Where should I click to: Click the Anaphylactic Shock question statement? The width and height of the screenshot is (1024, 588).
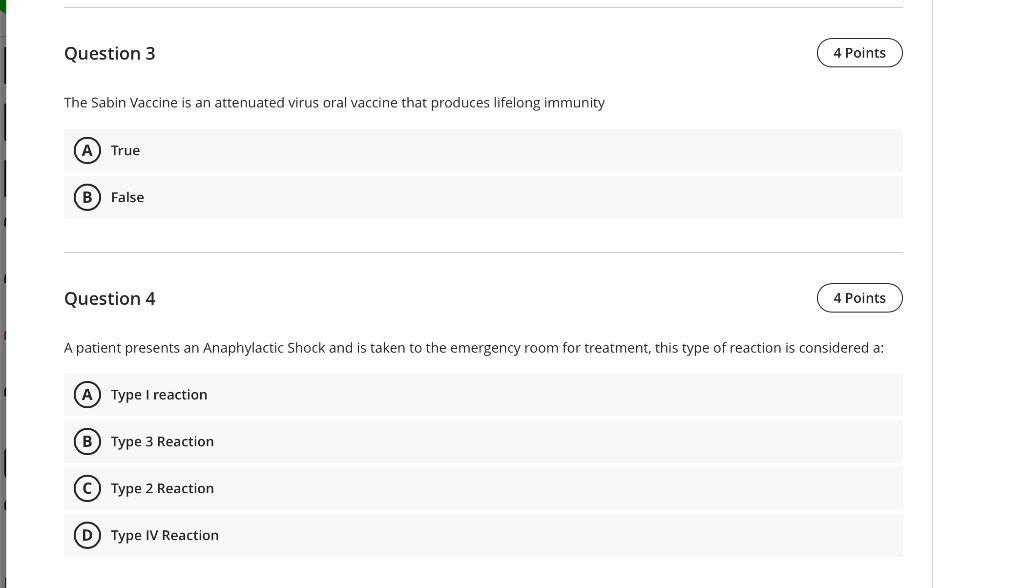pyautogui.click(x=474, y=348)
